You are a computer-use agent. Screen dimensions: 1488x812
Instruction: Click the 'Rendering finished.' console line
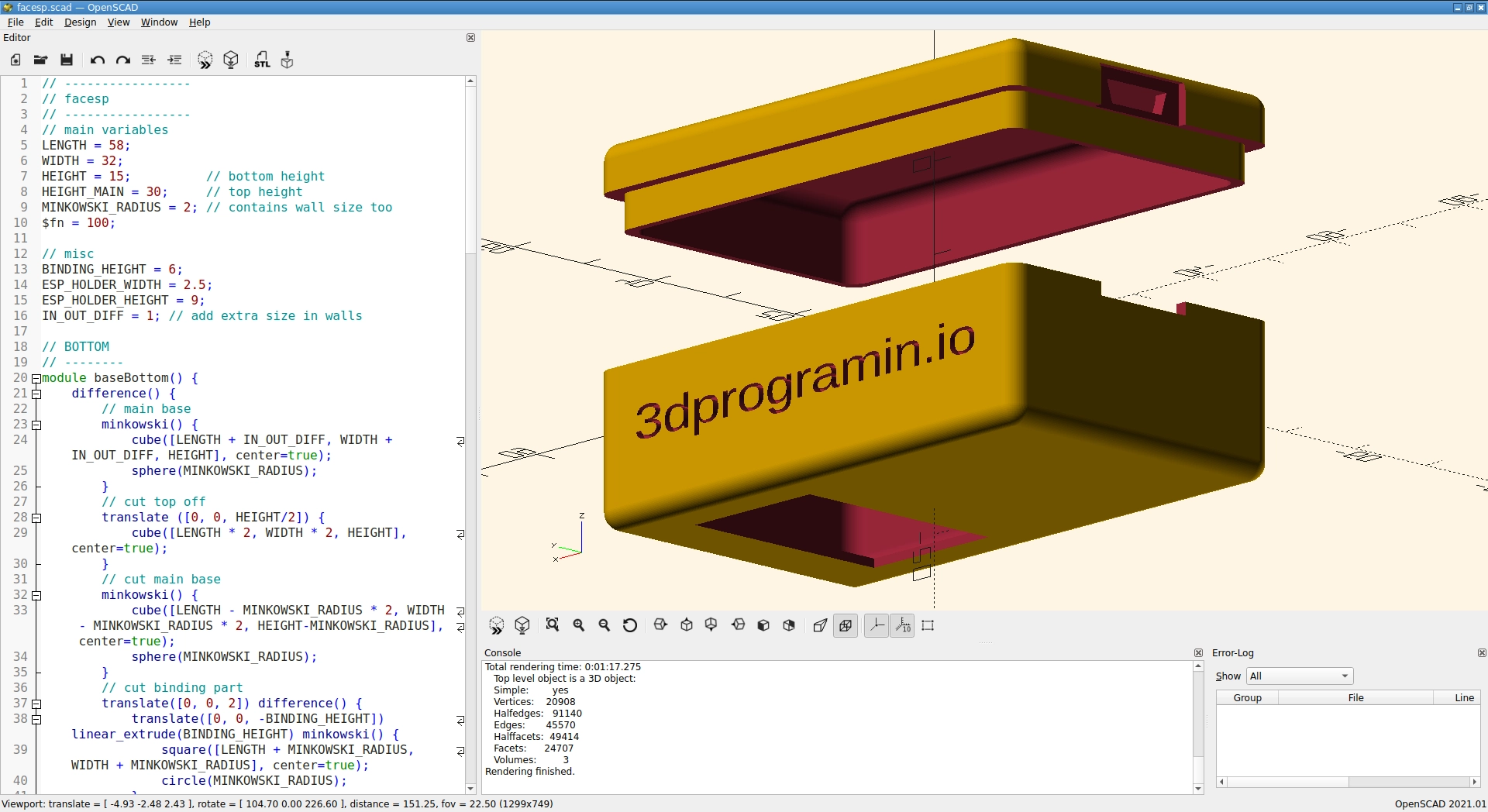tap(530, 771)
